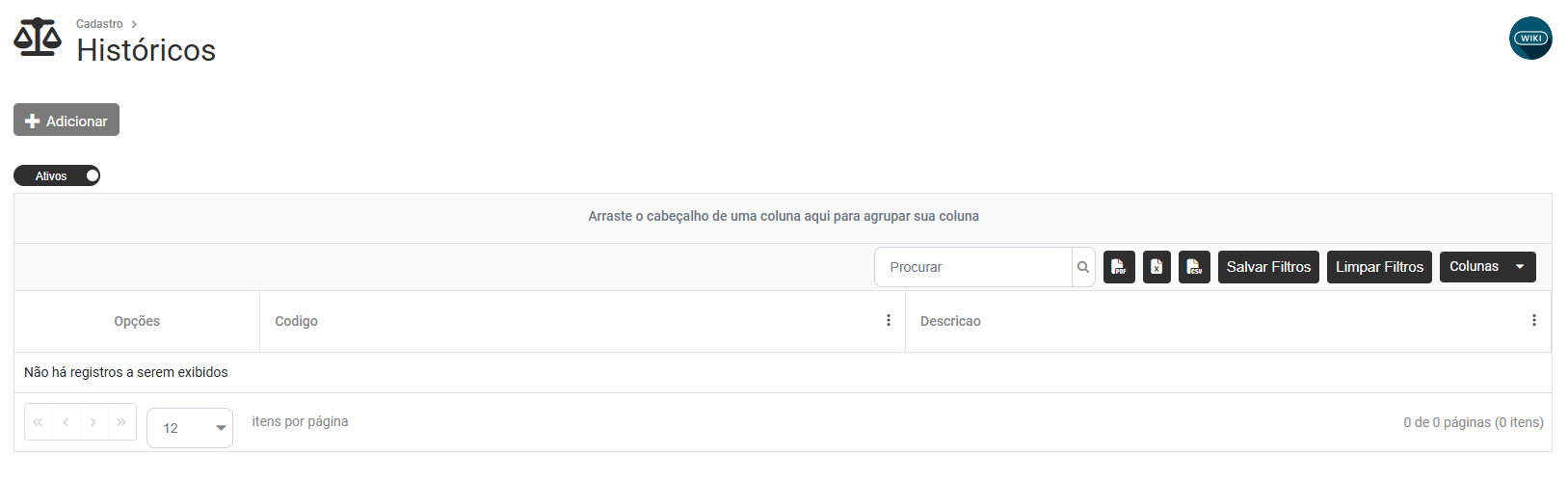Click the scales of justice logo icon
The width and height of the screenshot is (1568, 482).
tap(38, 38)
